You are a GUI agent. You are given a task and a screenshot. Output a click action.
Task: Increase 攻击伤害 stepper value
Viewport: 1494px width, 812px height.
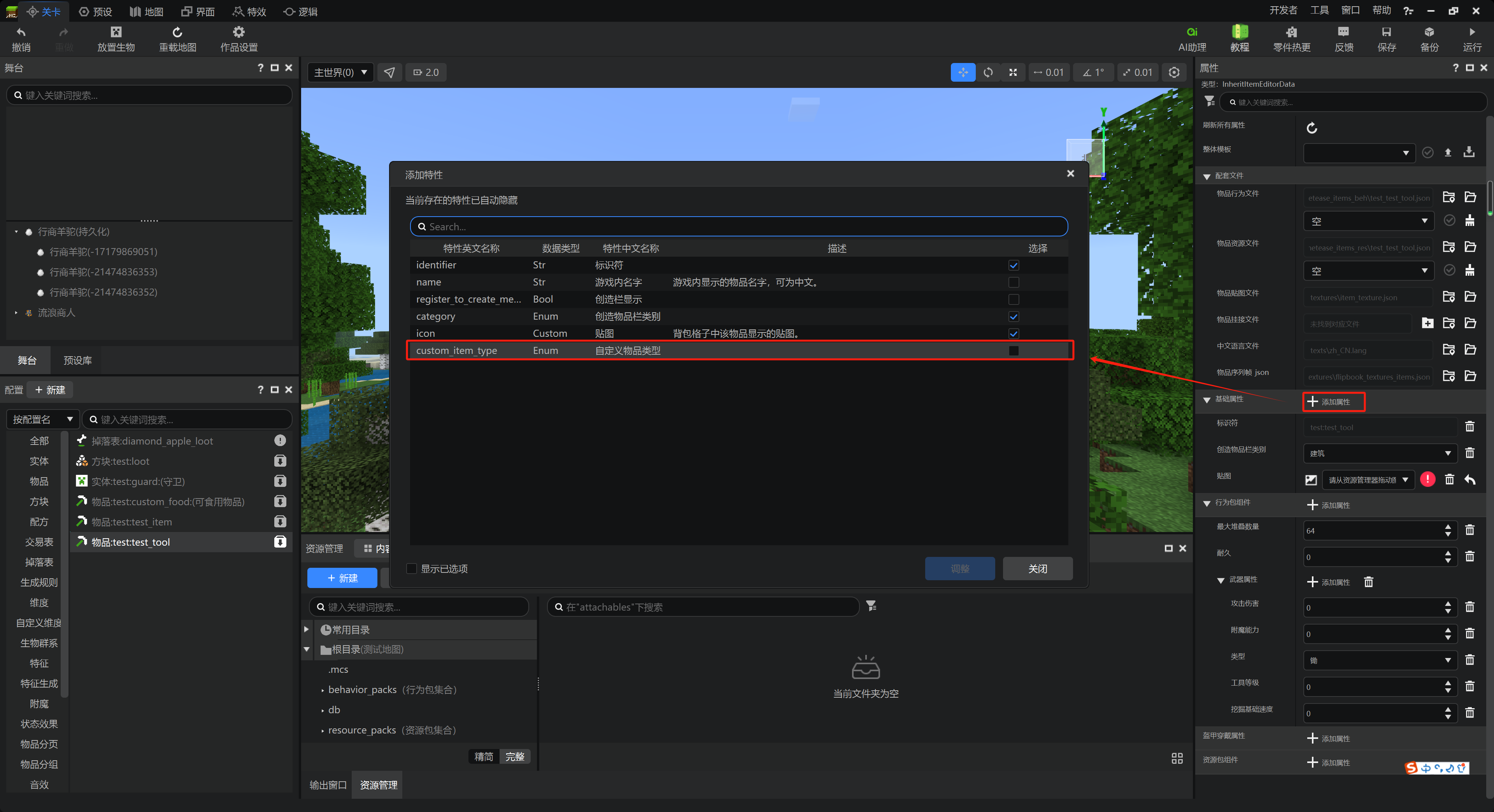tap(1448, 603)
